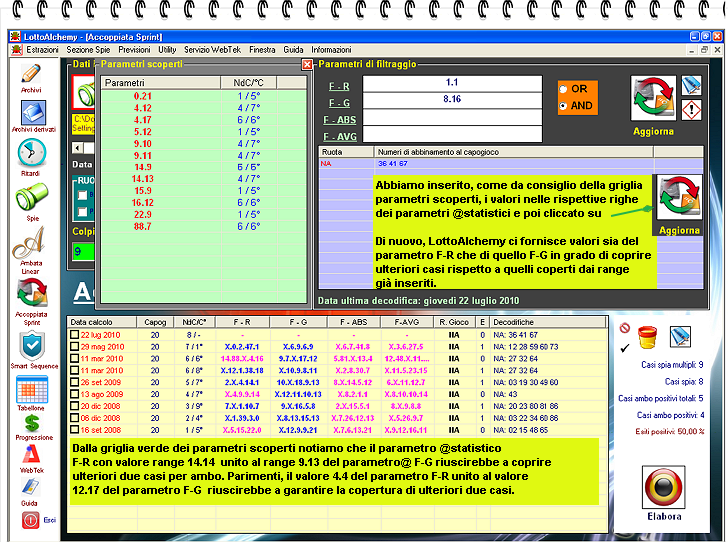This screenshot has width=728, height=542.
Task: Click the red prohibition icon near results
Action: coord(624,328)
